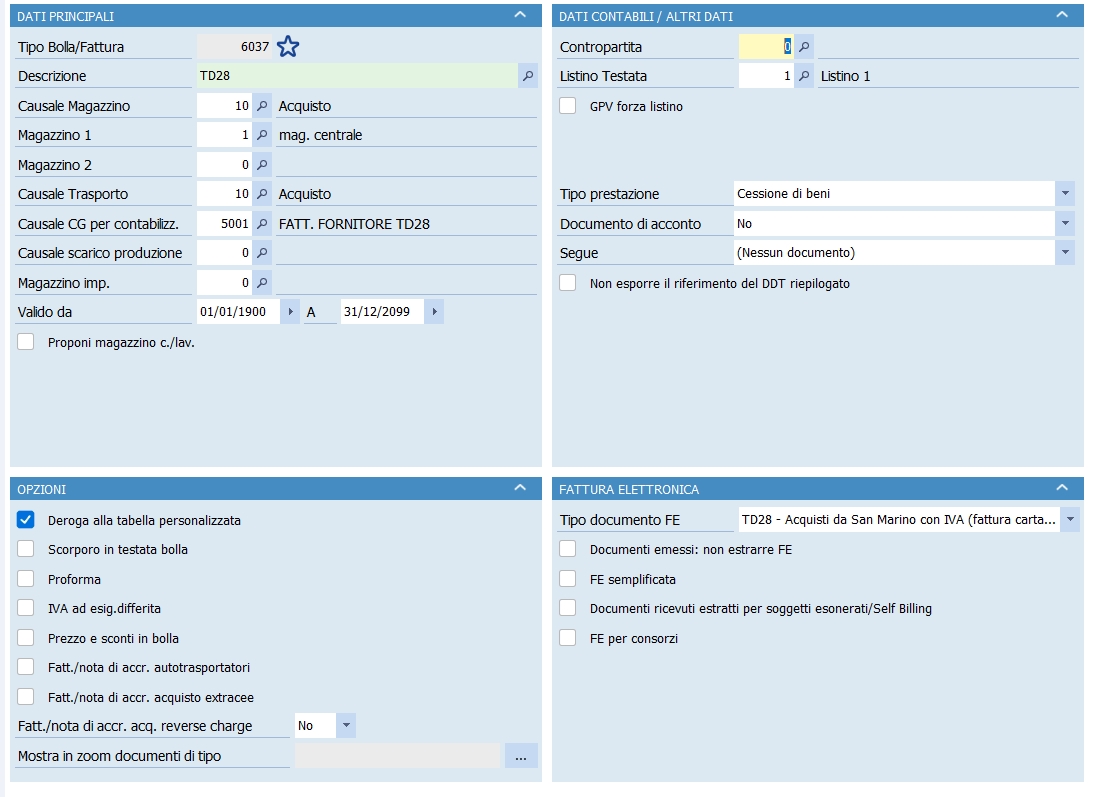Click the Contropartita search magnifier

pyautogui.click(x=804, y=47)
